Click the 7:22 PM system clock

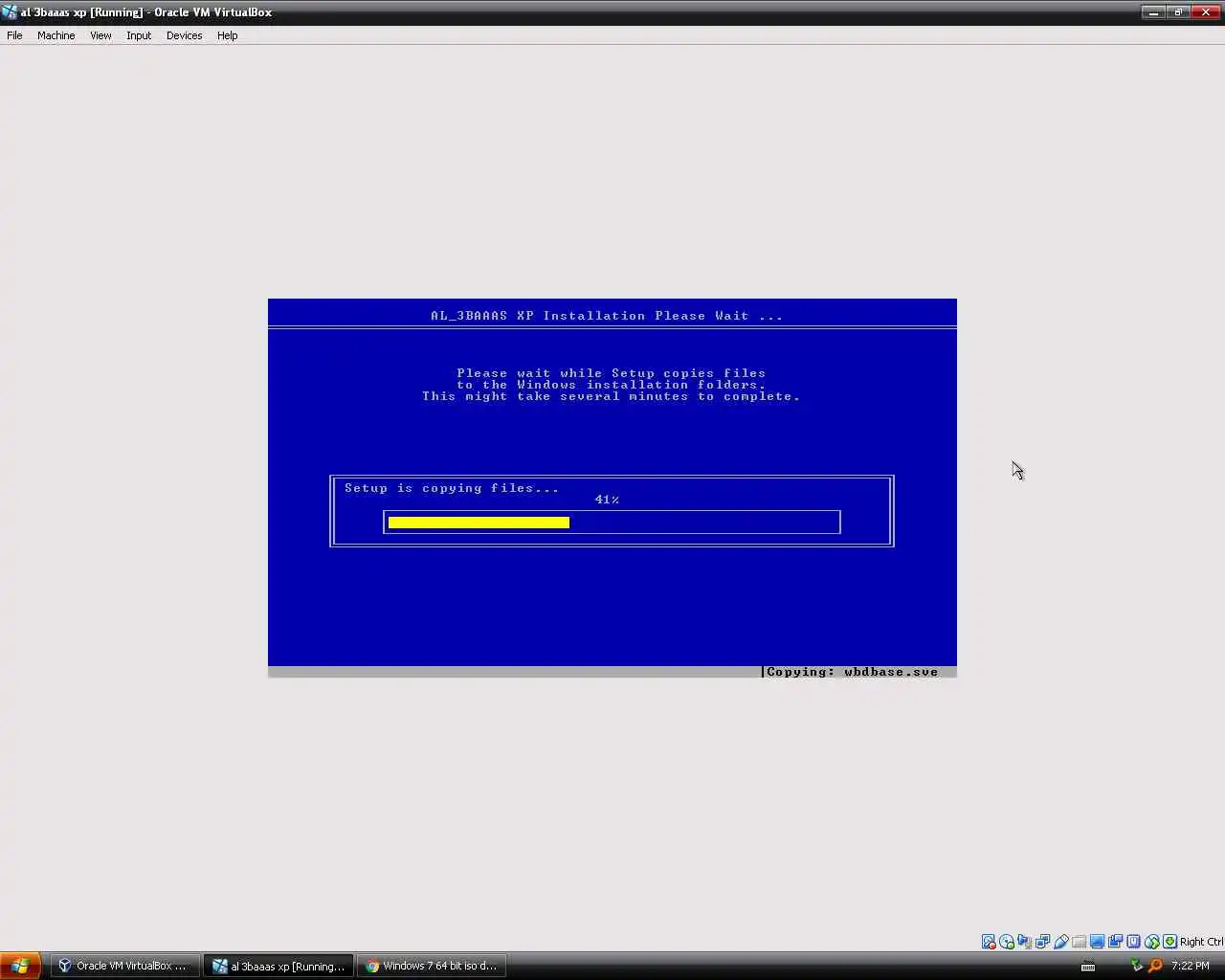click(1191, 966)
